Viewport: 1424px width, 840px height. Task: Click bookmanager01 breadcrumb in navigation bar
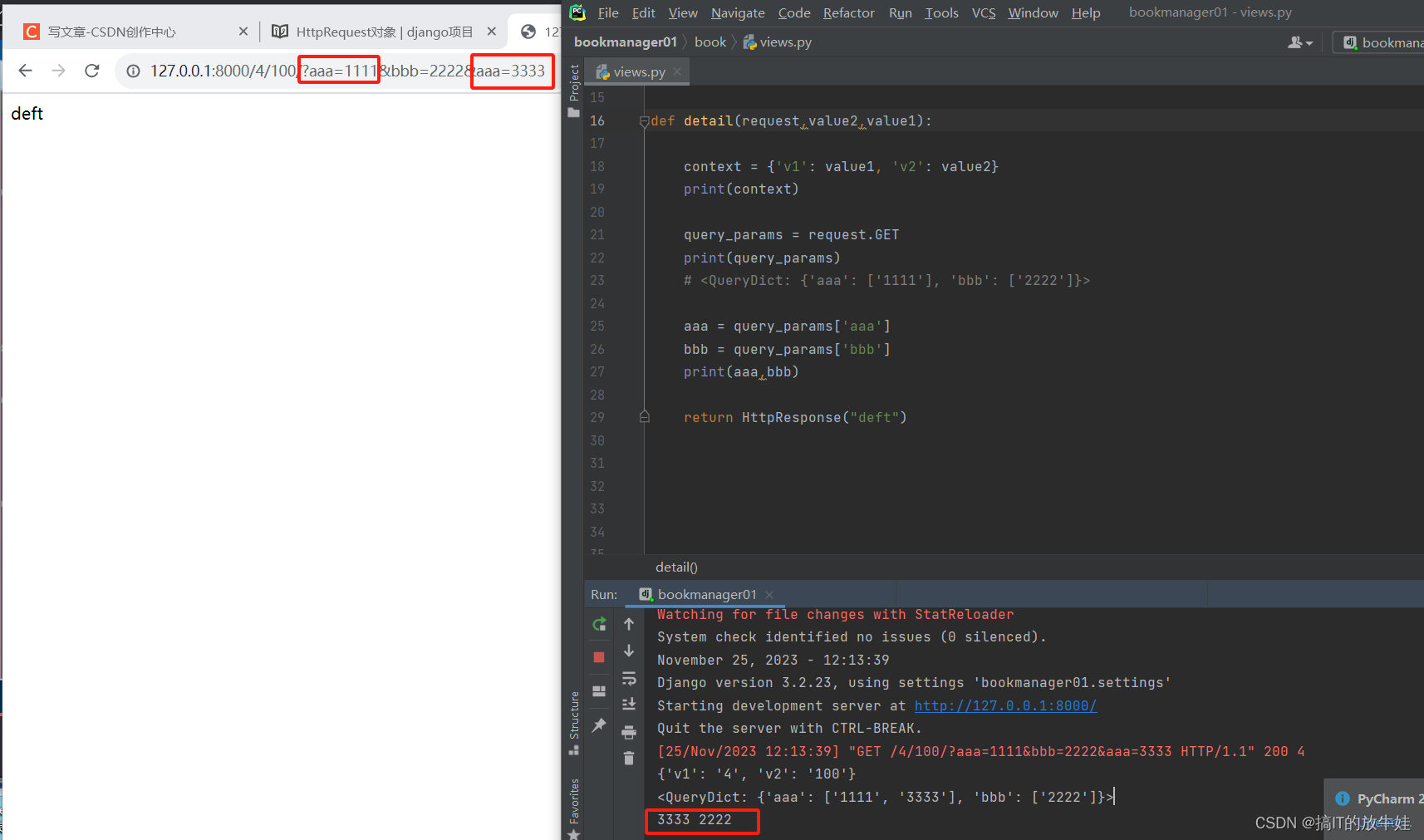click(x=625, y=42)
